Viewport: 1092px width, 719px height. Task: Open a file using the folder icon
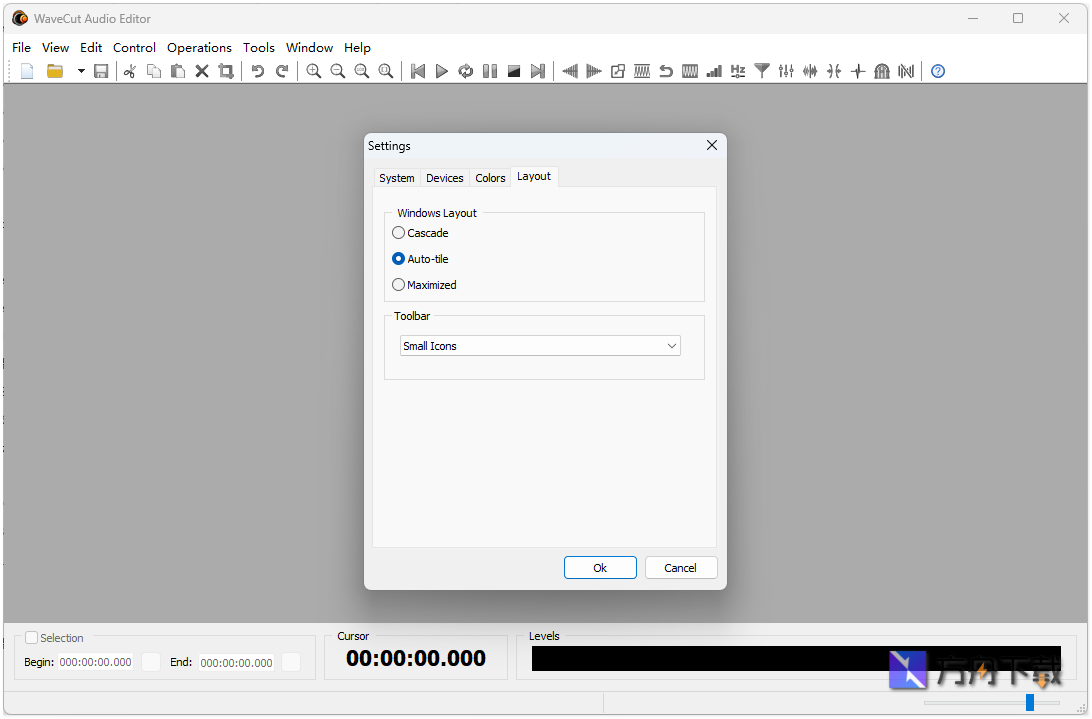point(55,71)
